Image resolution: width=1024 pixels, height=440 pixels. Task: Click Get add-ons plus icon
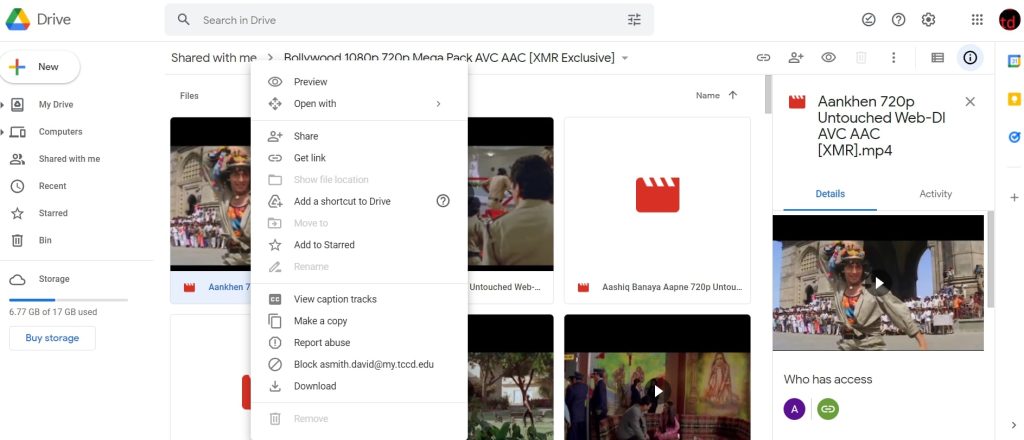click(1014, 197)
